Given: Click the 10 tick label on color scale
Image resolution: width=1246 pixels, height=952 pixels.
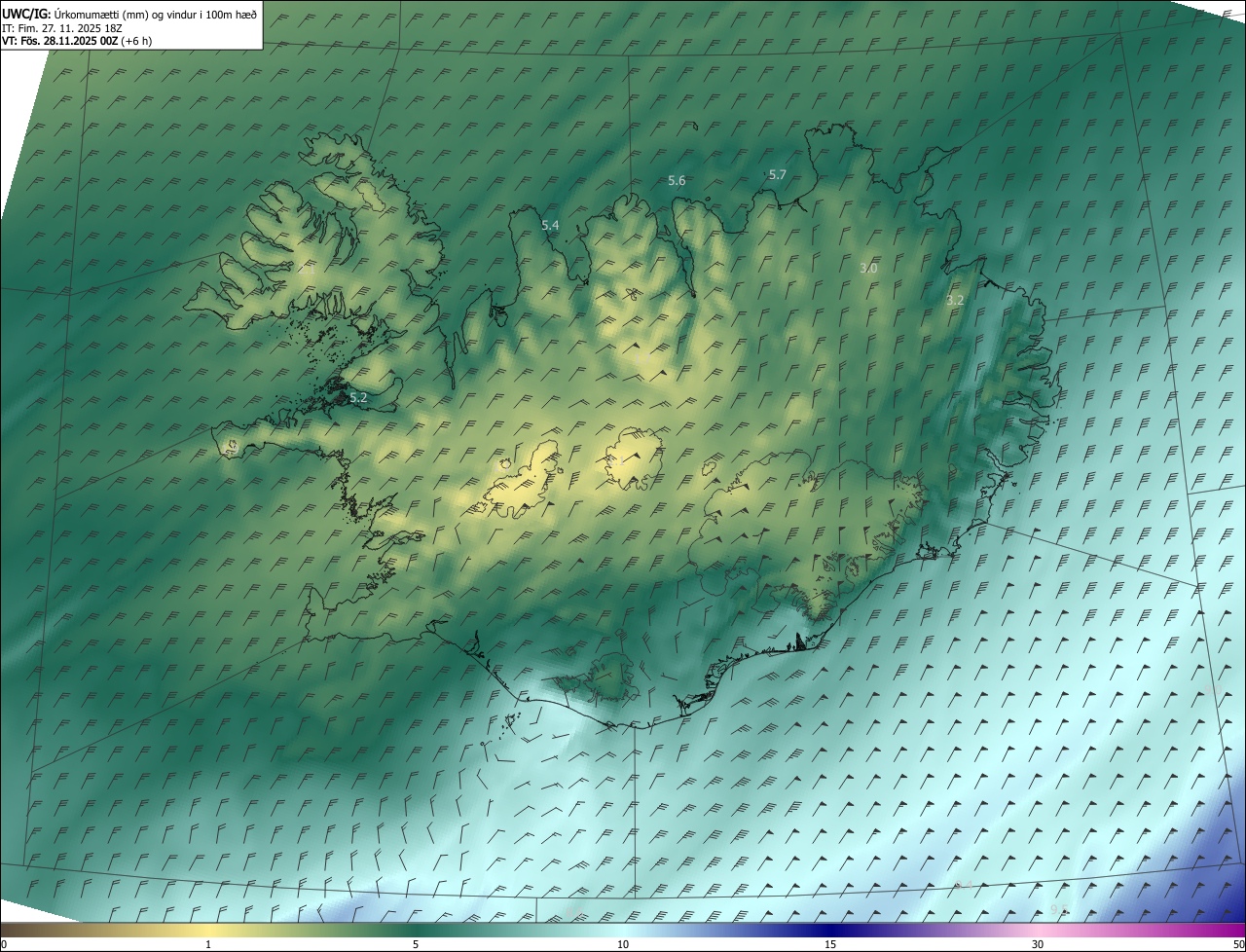Looking at the screenshot, I should [623, 945].
